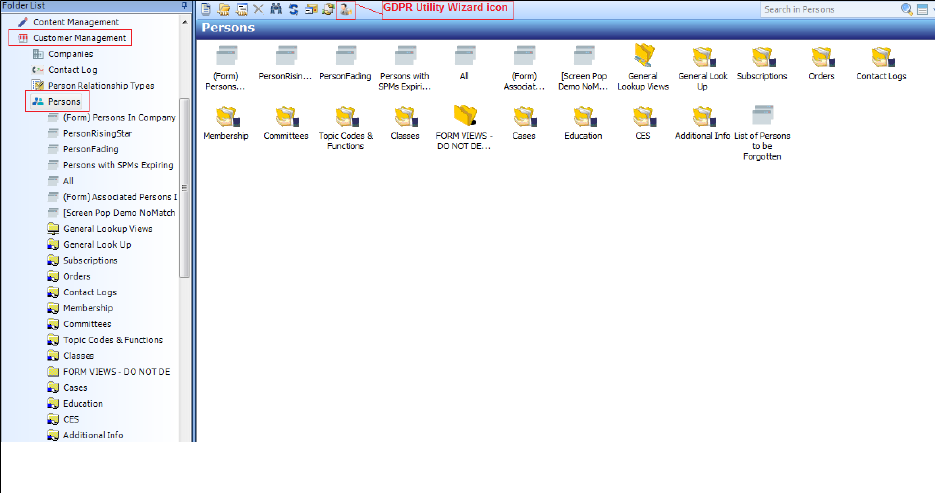Select Person Relationship Types in tree
This screenshot has width=935, height=493.
point(101,85)
